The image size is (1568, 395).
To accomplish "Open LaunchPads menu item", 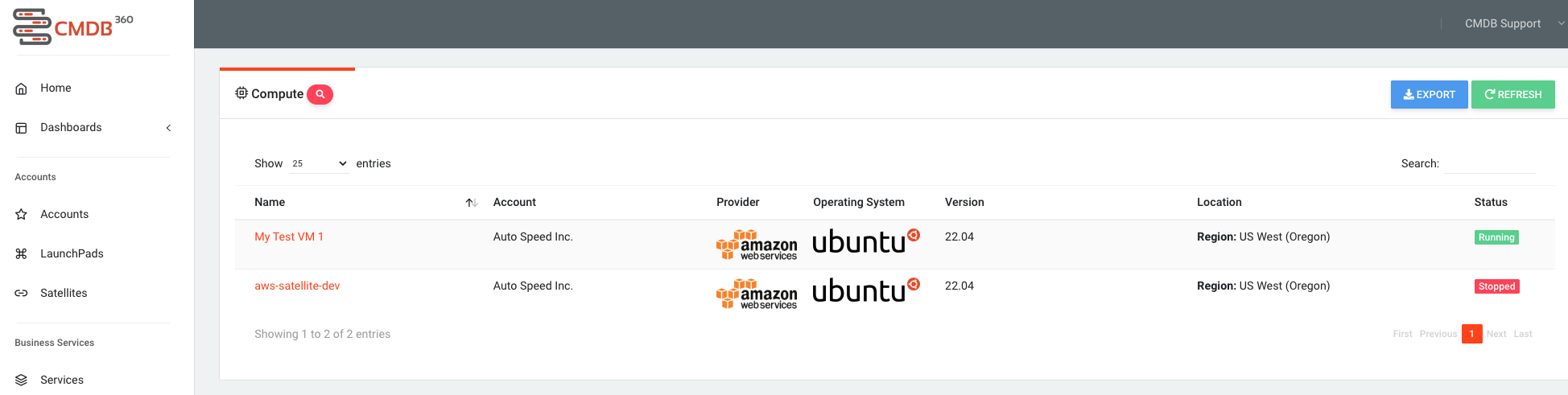I will tap(72, 253).
